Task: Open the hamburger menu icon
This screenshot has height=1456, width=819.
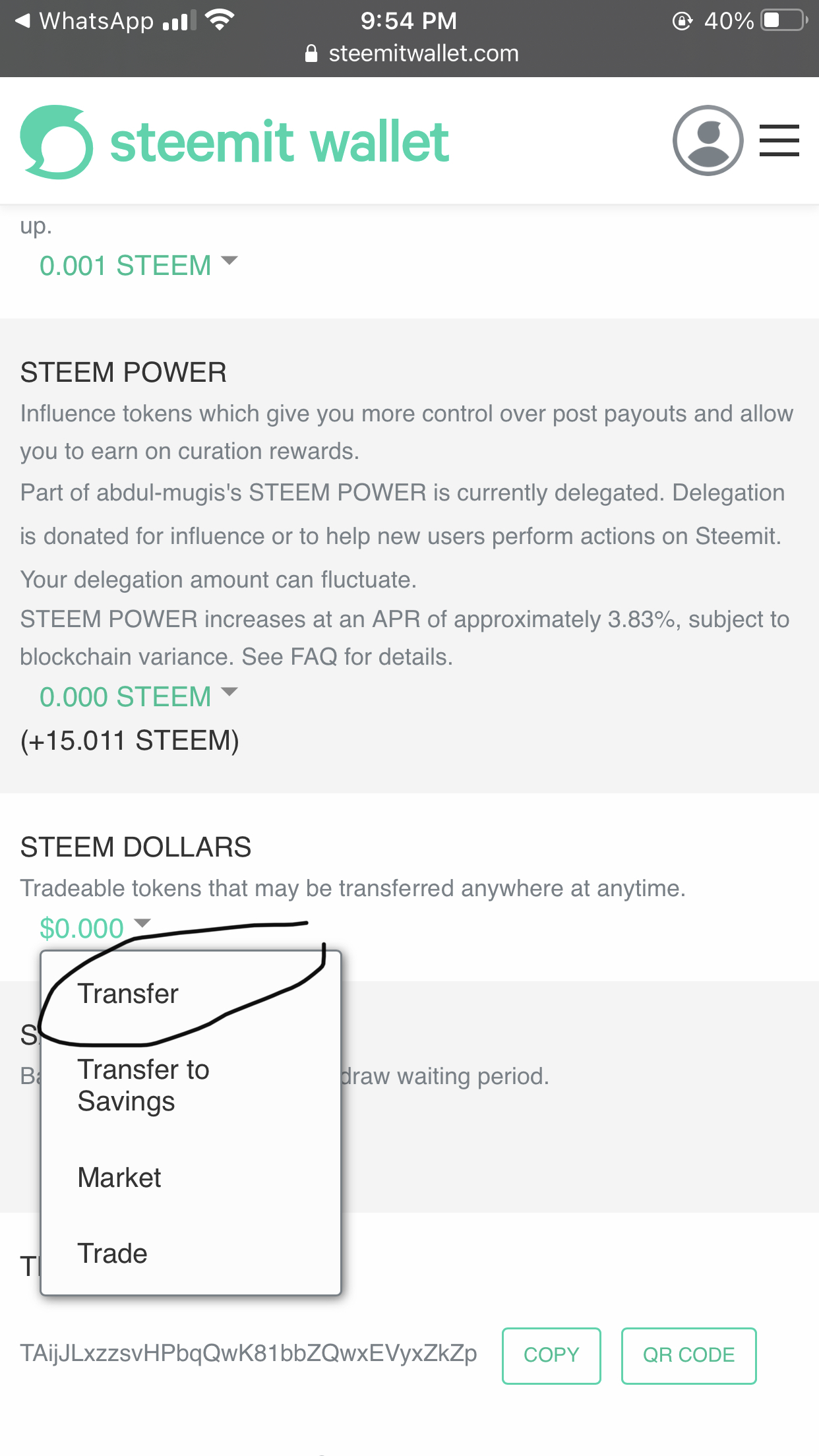Action: [779, 140]
